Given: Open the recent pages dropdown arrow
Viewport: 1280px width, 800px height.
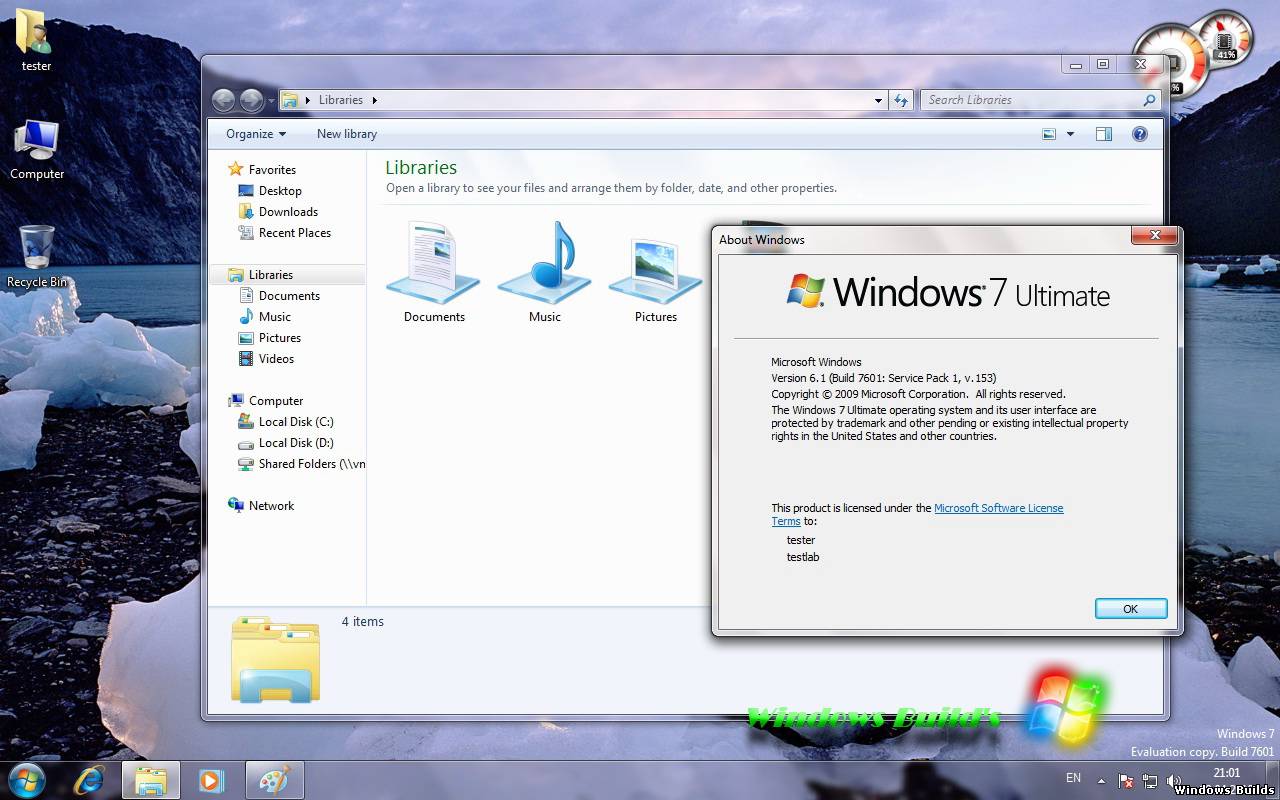Looking at the screenshot, I should (x=270, y=100).
